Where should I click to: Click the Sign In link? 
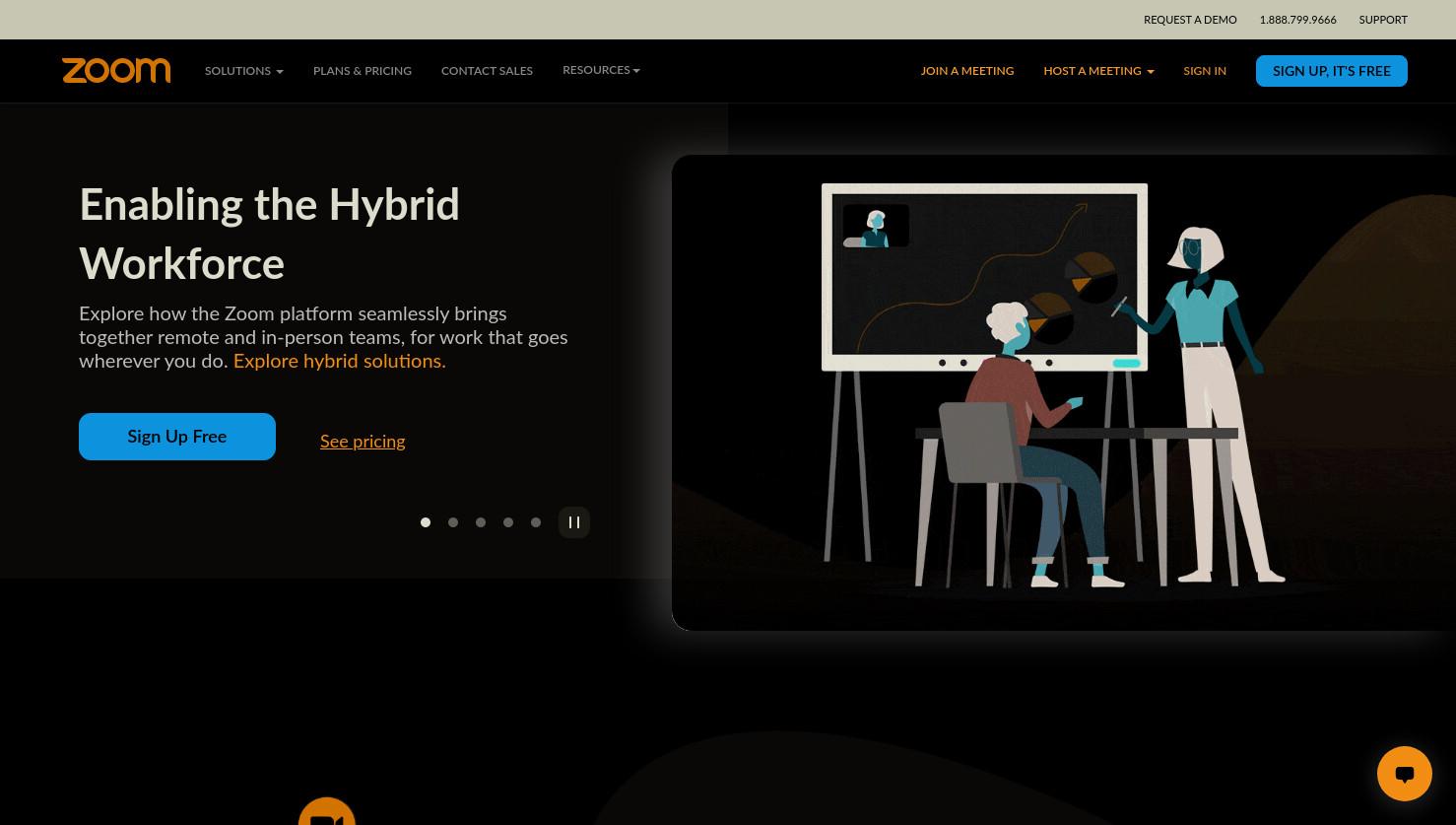(1205, 71)
